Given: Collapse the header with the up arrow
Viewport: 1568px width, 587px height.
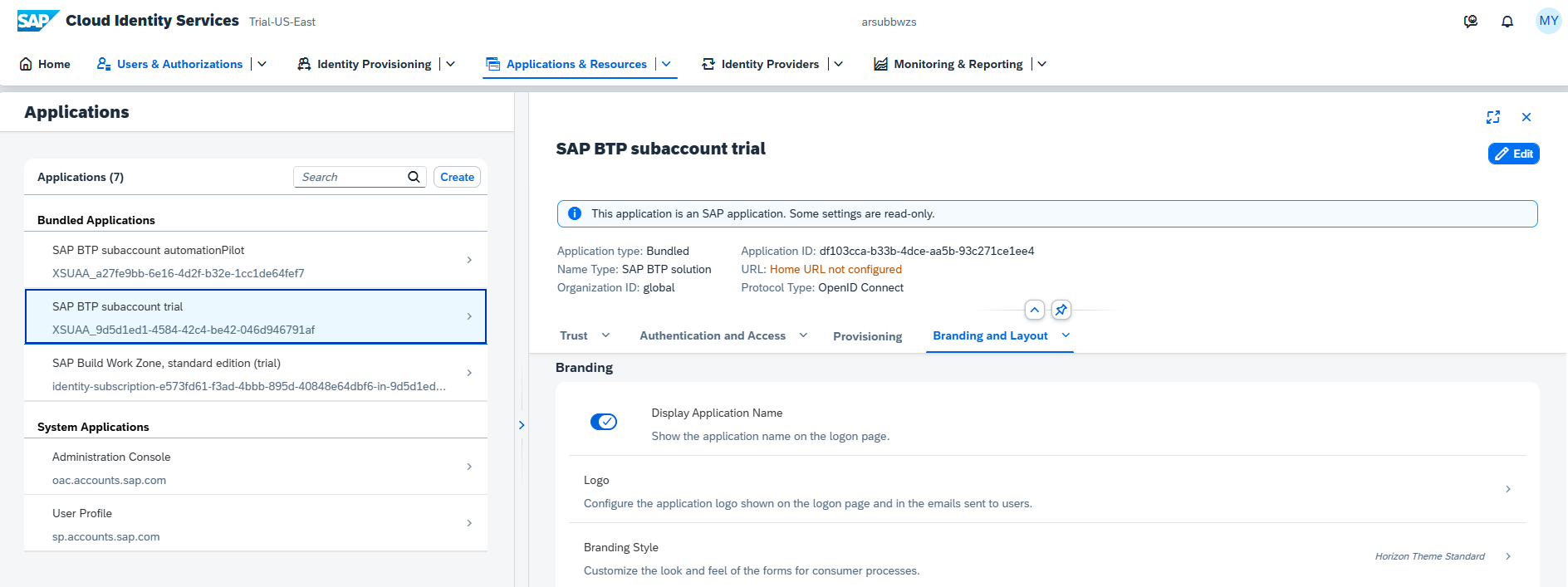Looking at the screenshot, I should pyautogui.click(x=1034, y=310).
